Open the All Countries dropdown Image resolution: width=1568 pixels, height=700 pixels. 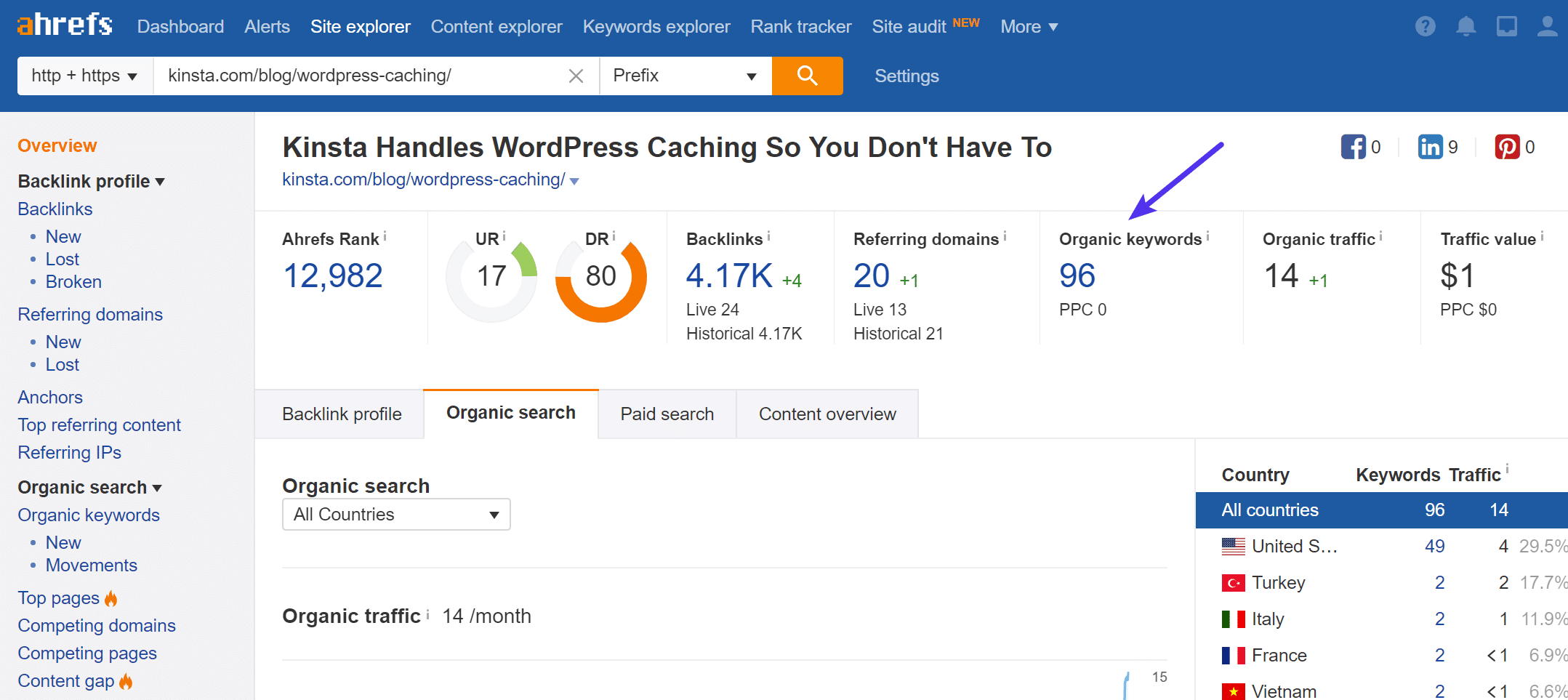tap(395, 514)
